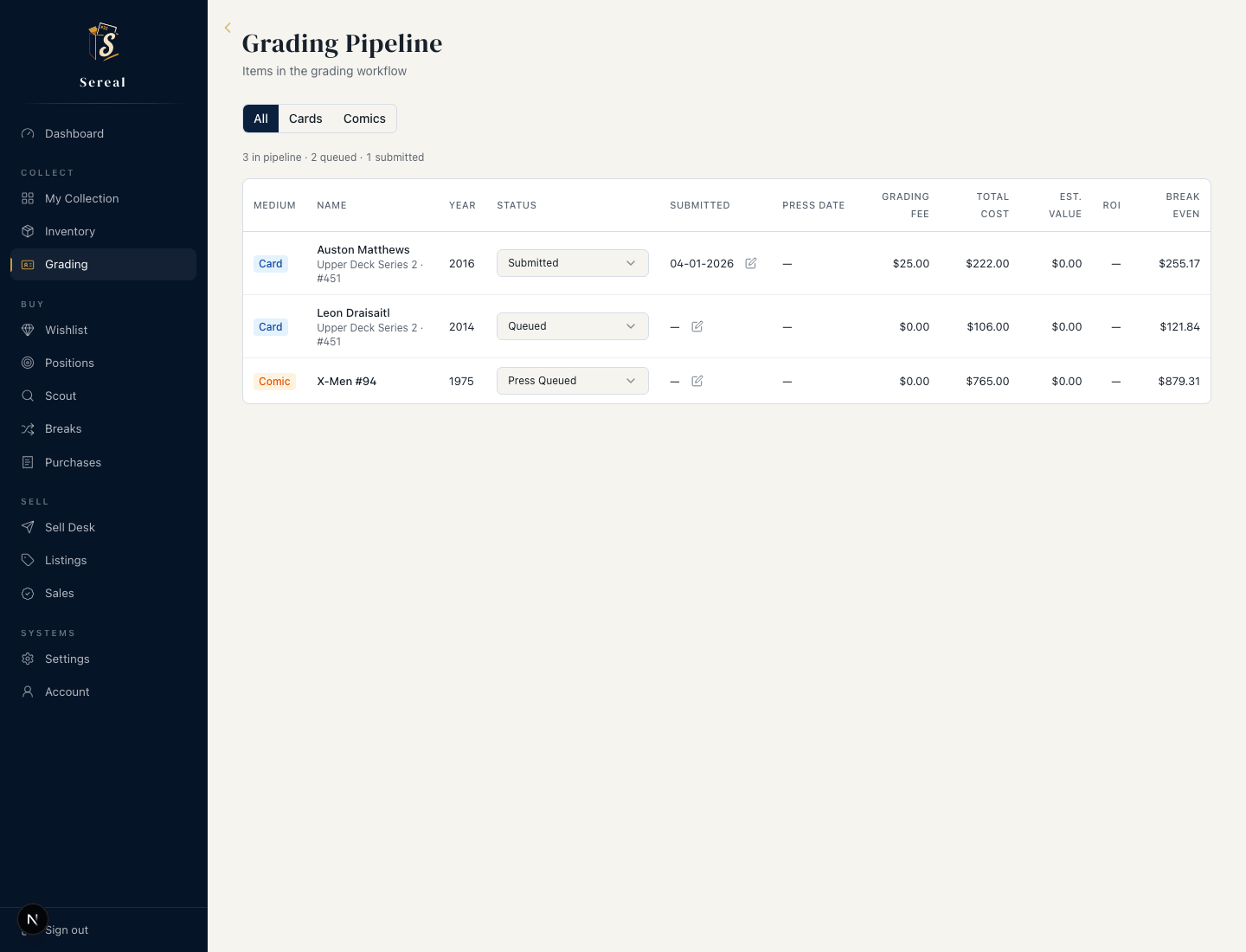Switch to the Cards tab

pyautogui.click(x=305, y=119)
